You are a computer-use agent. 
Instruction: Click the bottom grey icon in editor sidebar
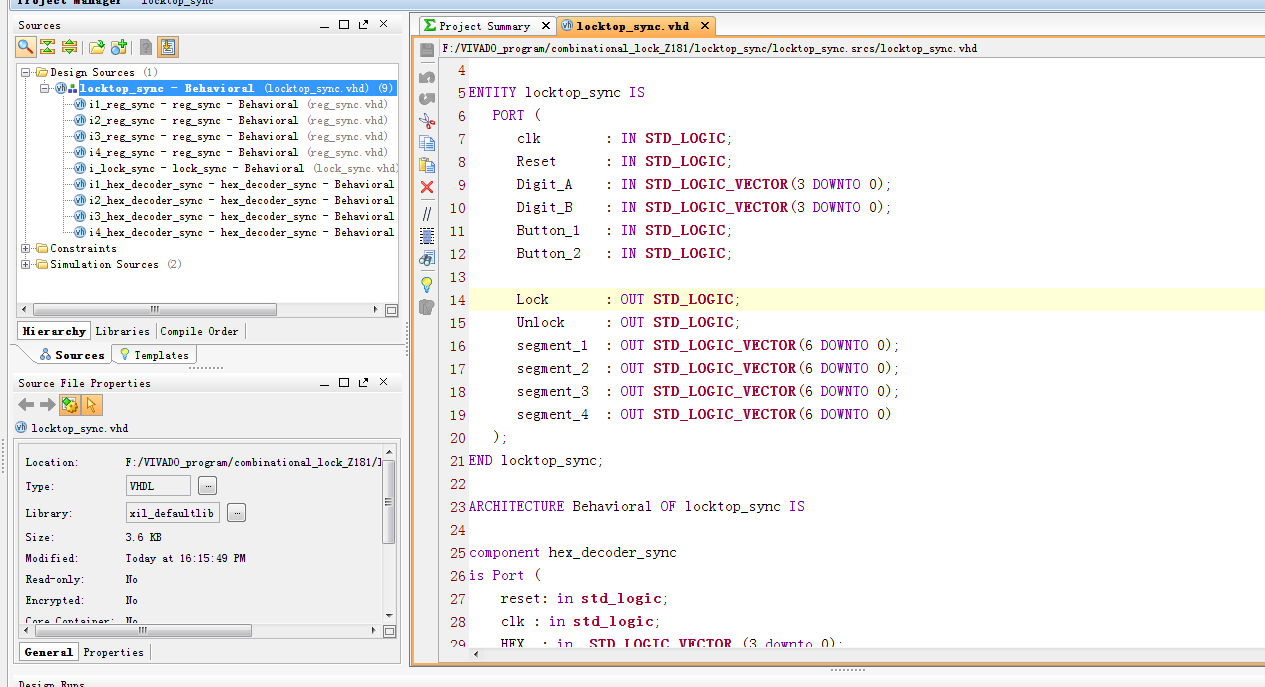(427, 307)
